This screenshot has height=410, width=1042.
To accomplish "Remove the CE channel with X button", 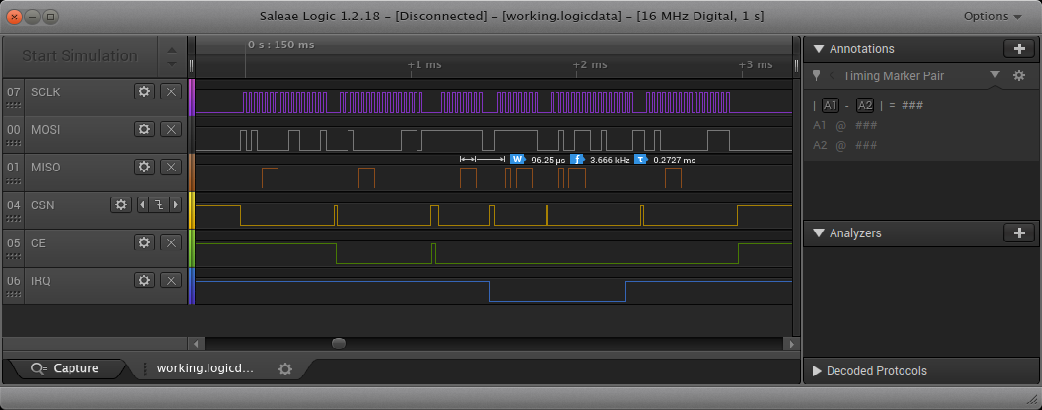I will pyautogui.click(x=171, y=243).
